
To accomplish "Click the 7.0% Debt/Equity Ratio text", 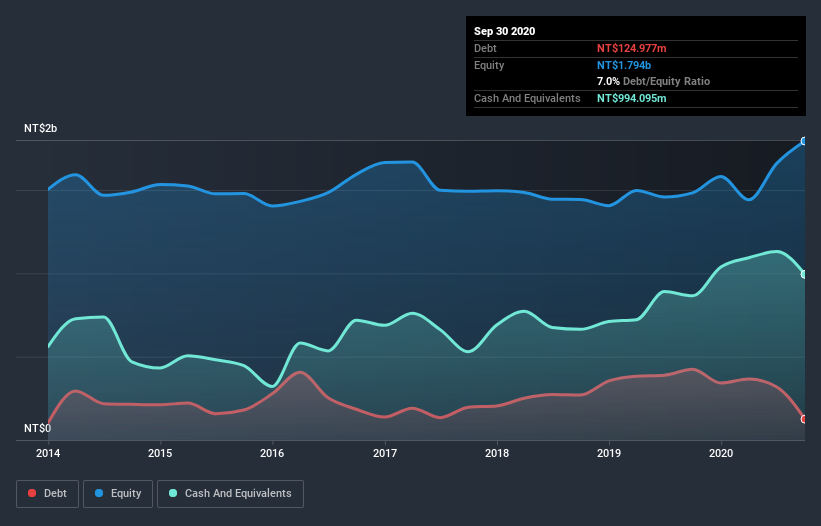I will 653,81.
